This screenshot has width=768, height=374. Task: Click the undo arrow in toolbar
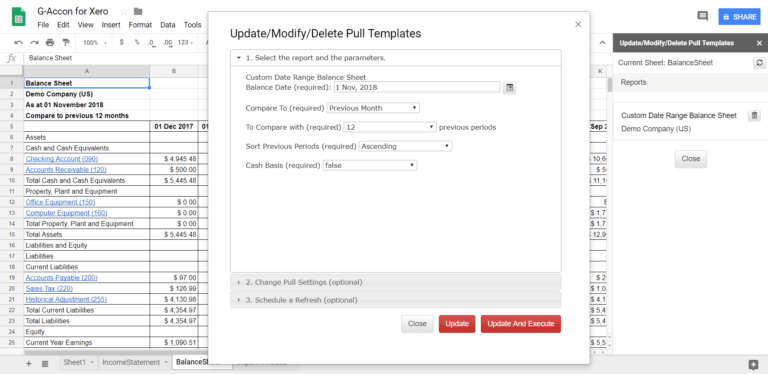pyautogui.click(x=19, y=43)
